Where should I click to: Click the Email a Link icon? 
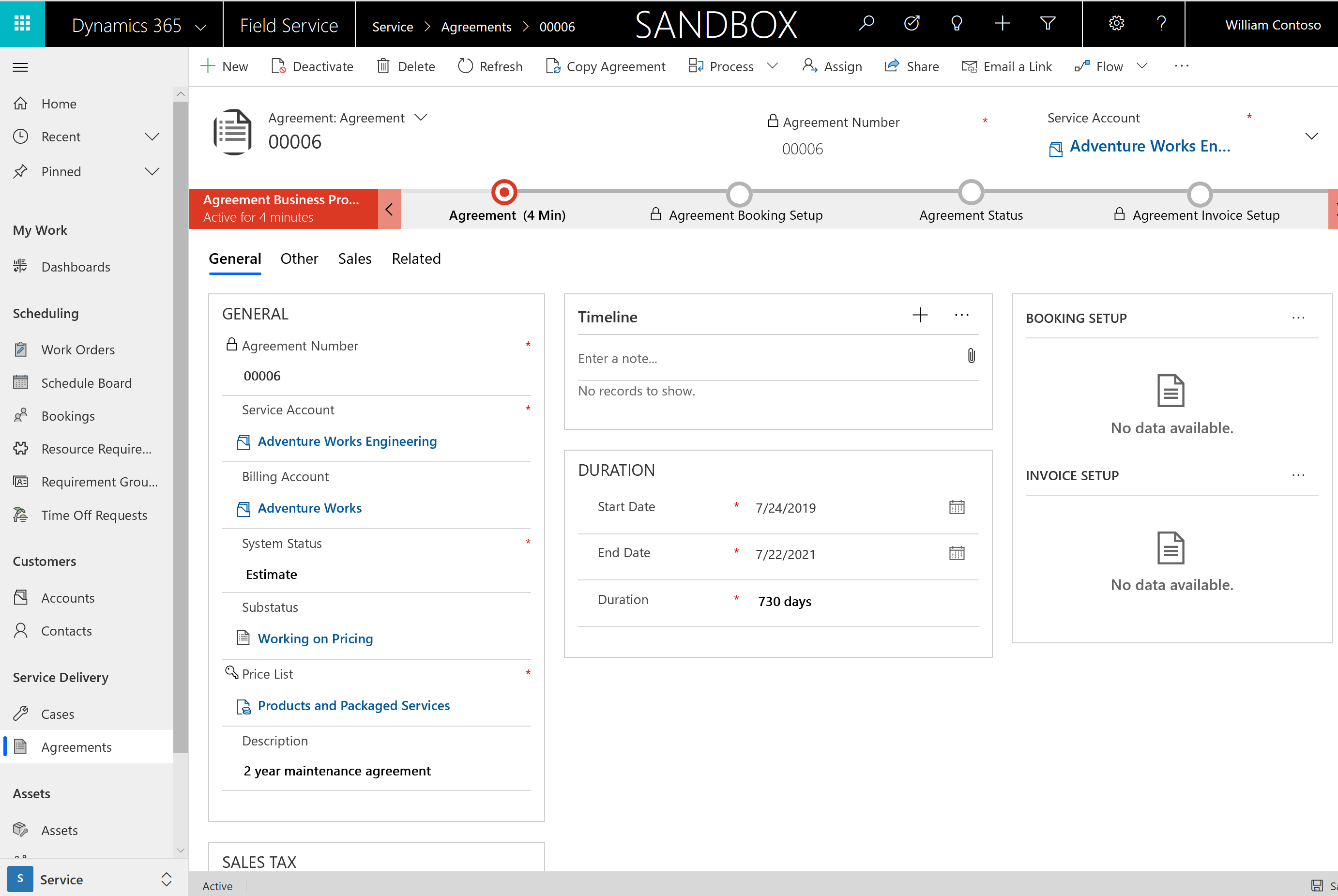pyautogui.click(x=967, y=66)
